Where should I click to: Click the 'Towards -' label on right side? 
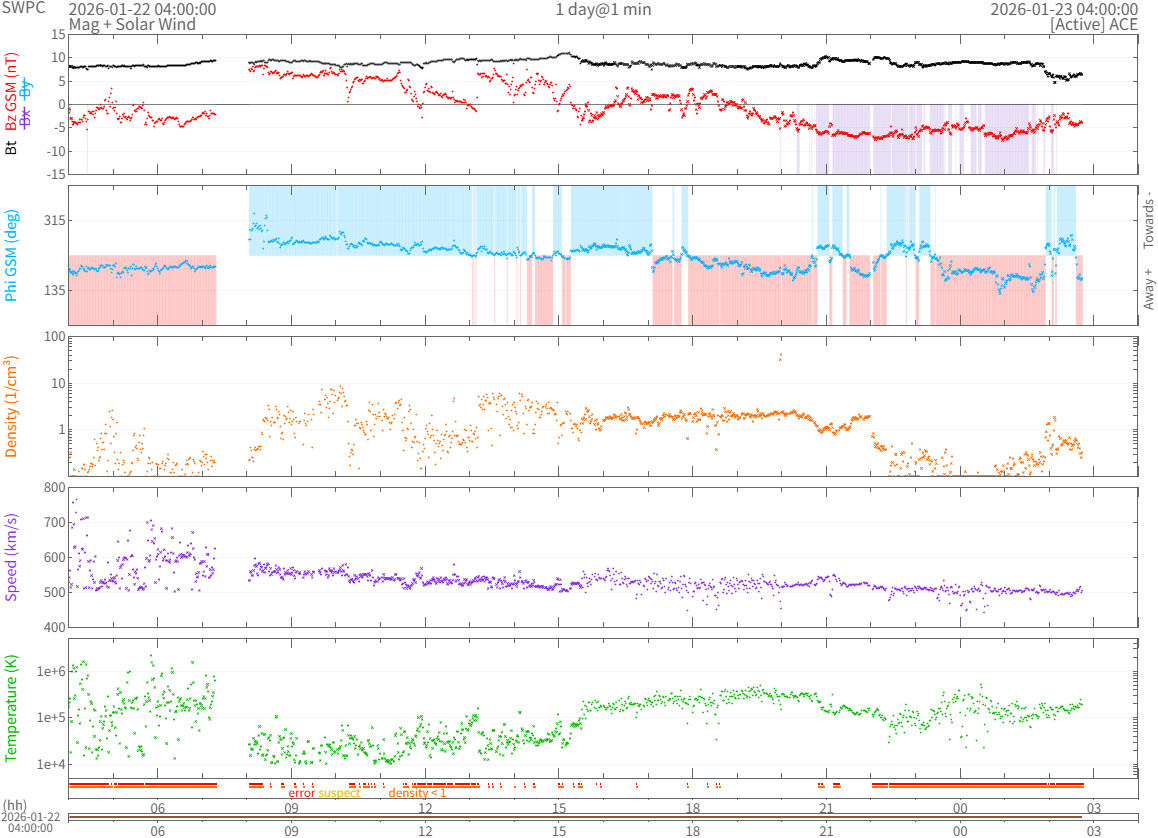pyautogui.click(x=1148, y=219)
